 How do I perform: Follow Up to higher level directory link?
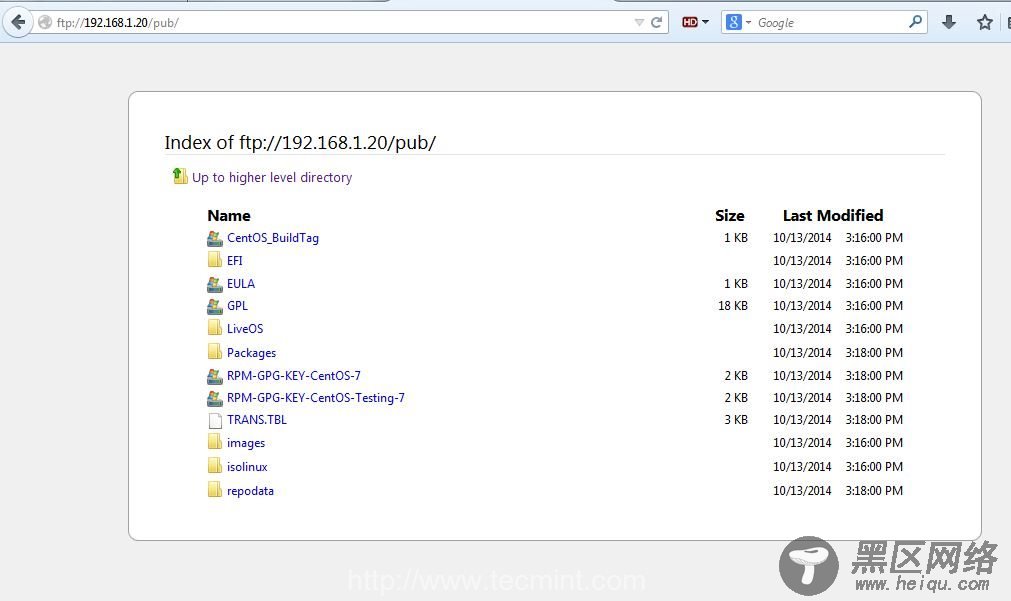click(272, 177)
